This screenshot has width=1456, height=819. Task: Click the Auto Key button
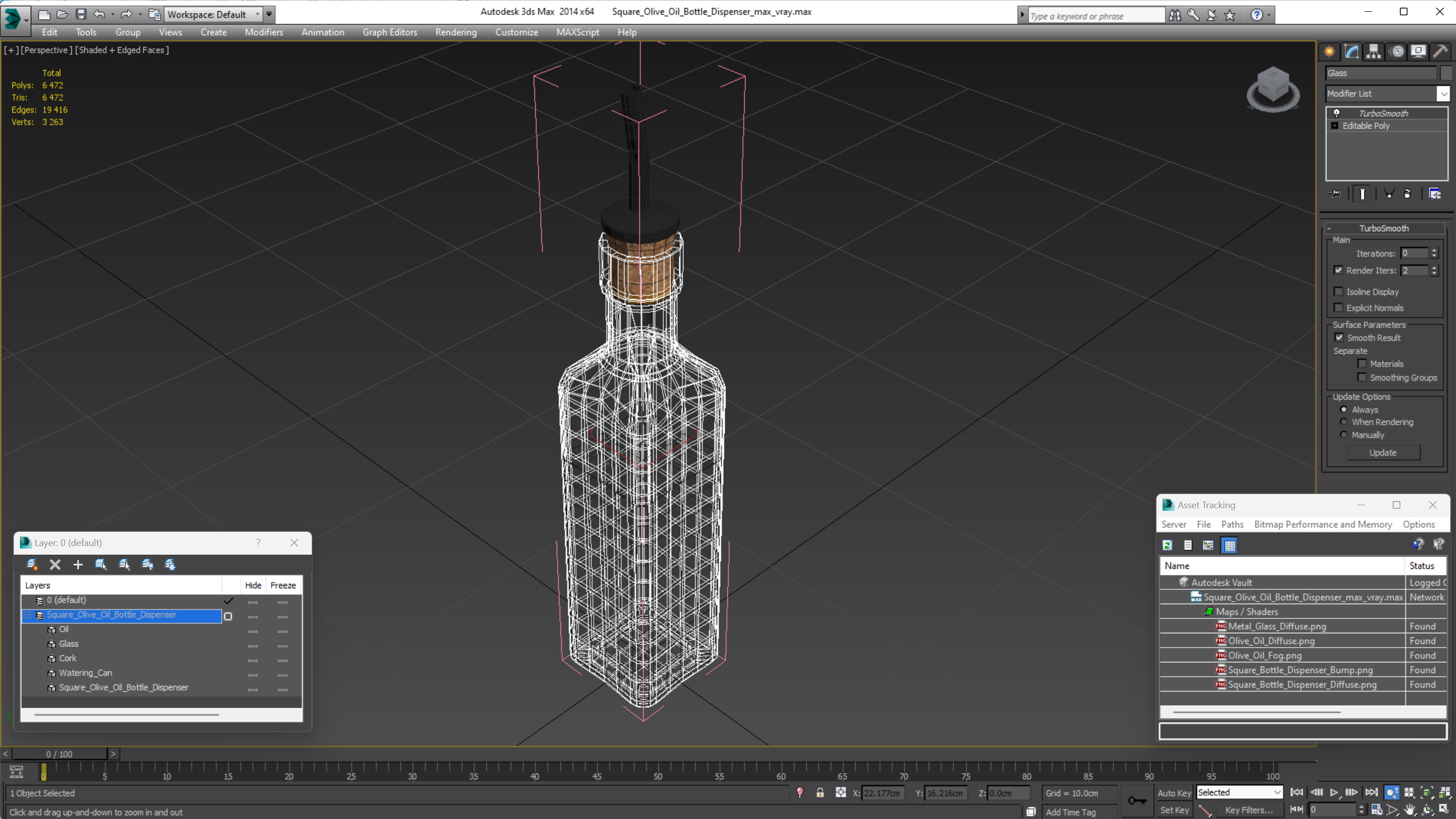pos(1174,793)
